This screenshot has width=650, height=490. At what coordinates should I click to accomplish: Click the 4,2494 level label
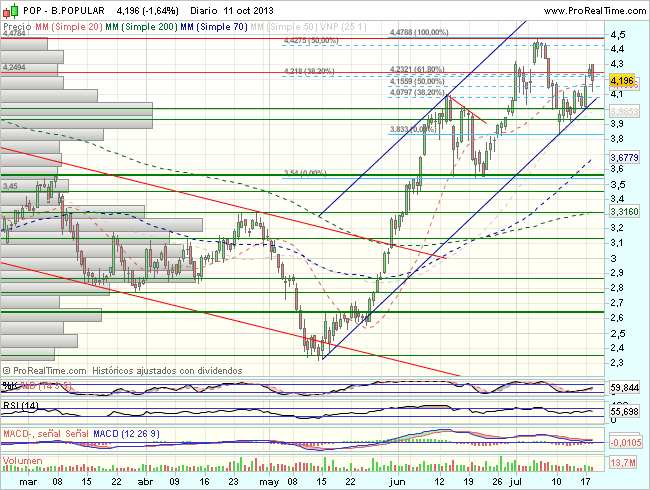pyautogui.click(x=14, y=67)
